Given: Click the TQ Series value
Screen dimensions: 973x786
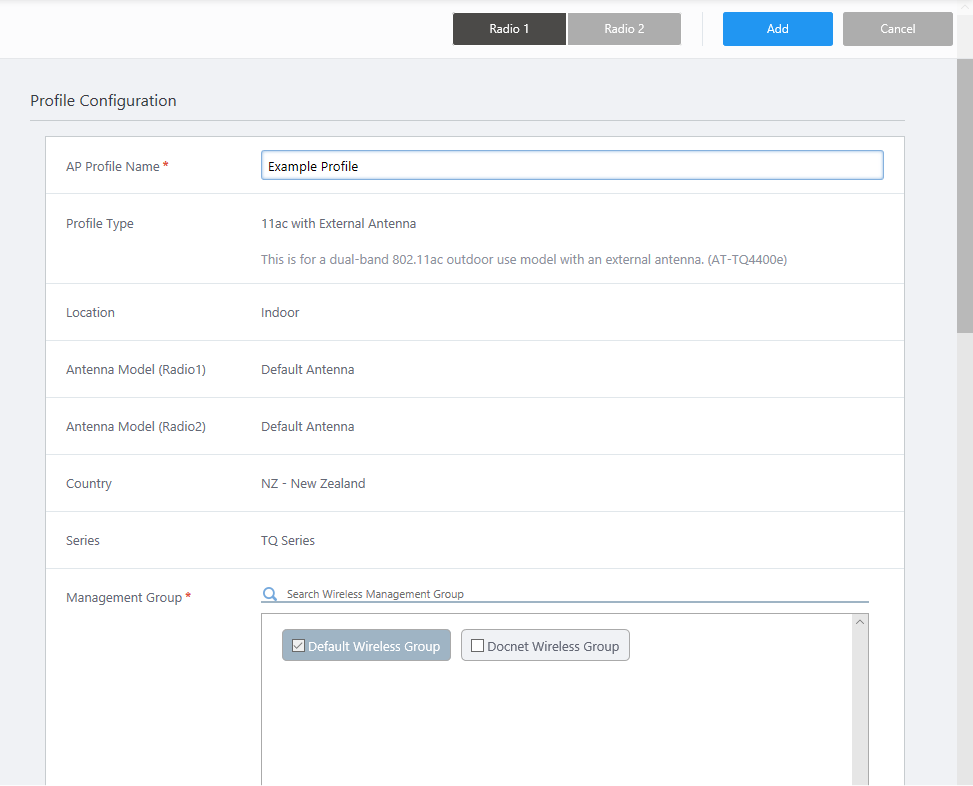Looking at the screenshot, I should pos(288,541).
